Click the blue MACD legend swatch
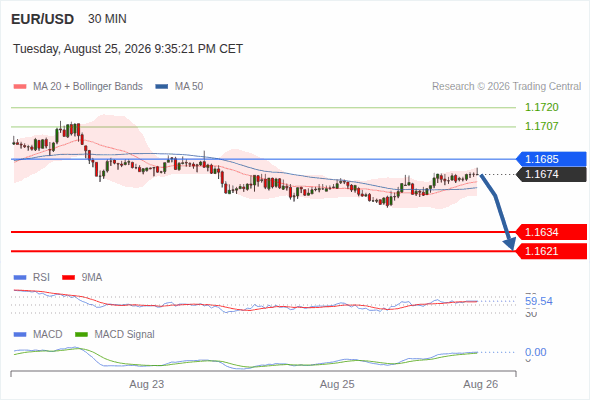Viewport: 590px width, 400px height. 20,335
